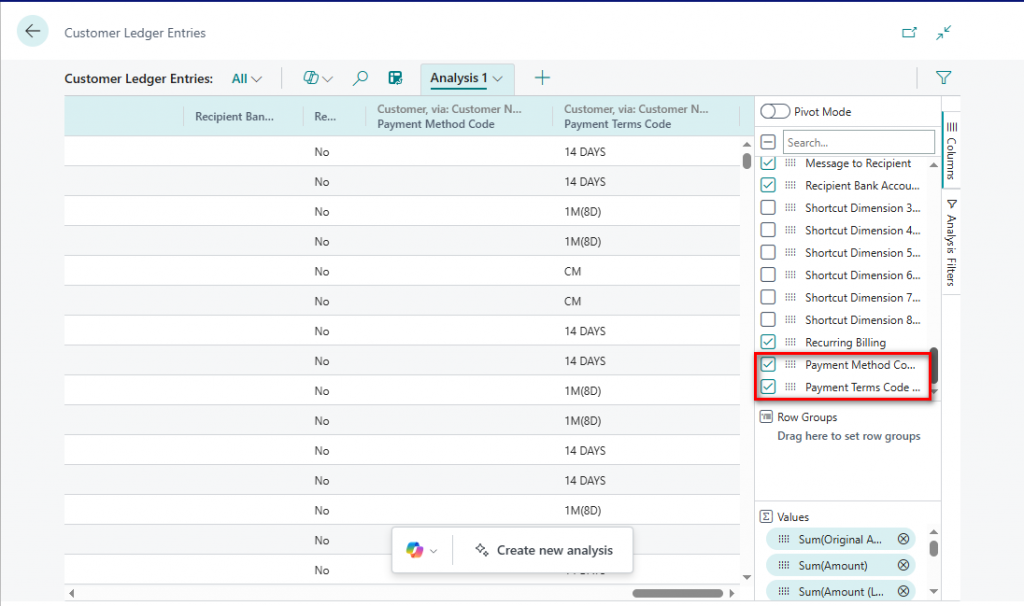Screen dimensions: 1024x606
Task: Remove Sum(Original Amount) value chip
Action: 903,539
